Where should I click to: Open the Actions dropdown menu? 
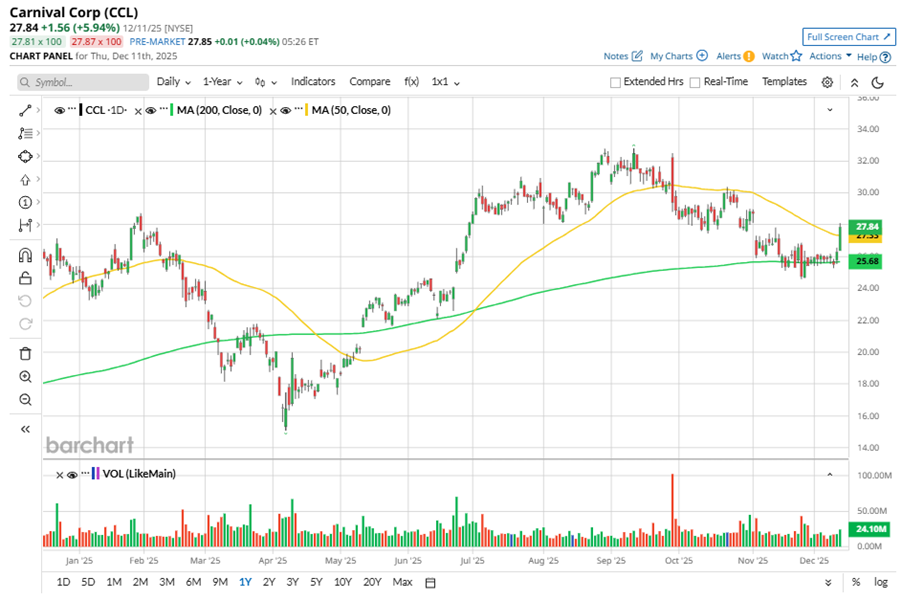click(x=830, y=57)
